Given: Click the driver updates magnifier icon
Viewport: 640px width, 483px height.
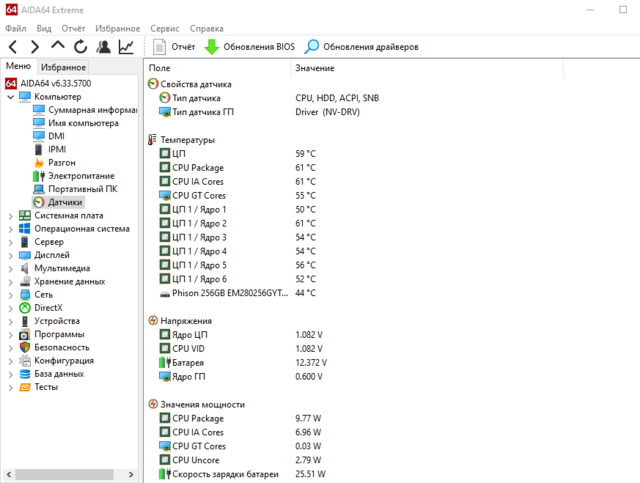Looking at the screenshot, I should point(312,47).
